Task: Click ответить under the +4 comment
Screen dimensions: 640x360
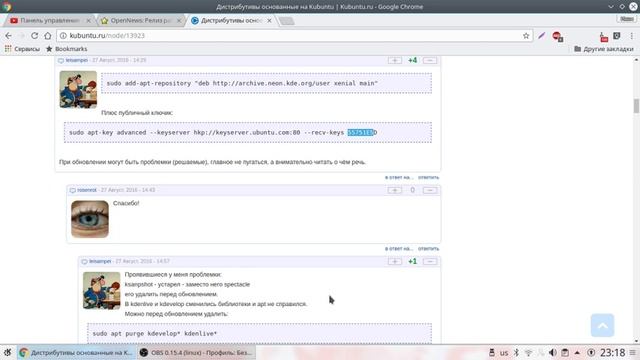Action: (x=428, y=178)
